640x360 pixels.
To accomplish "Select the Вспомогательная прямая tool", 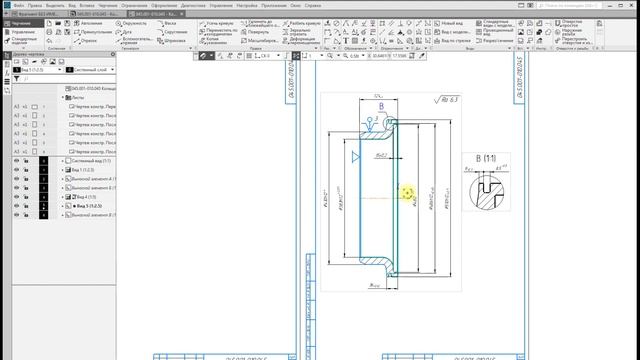I will pos(134,40).
